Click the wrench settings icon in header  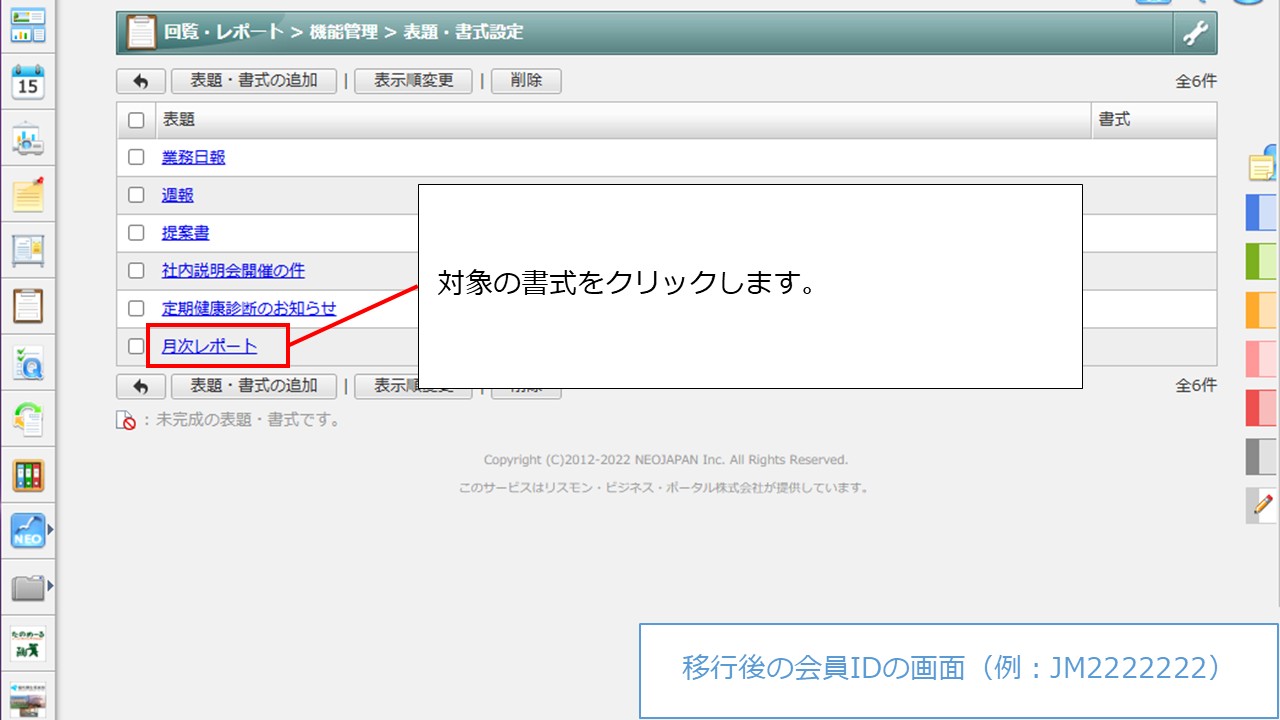(x=1195, y=33)
